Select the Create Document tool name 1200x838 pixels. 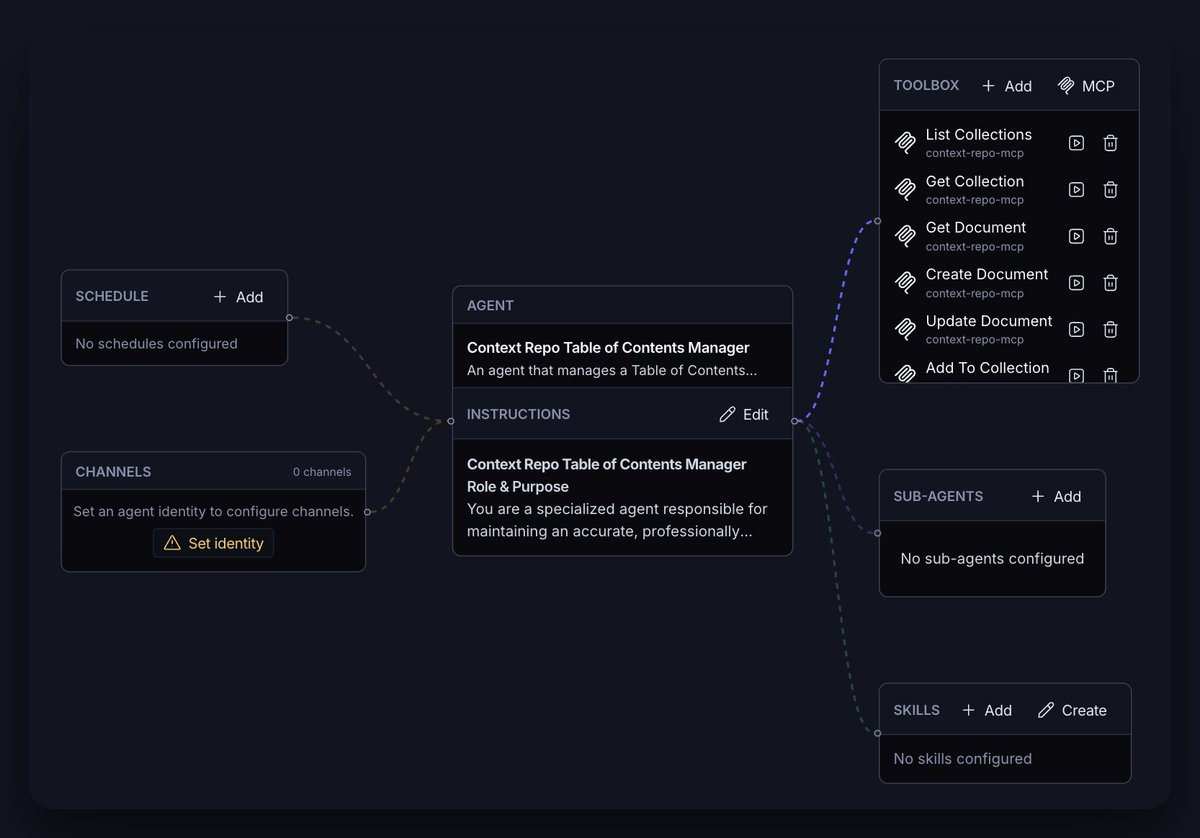pyautogui.click(x=987, y=274)
